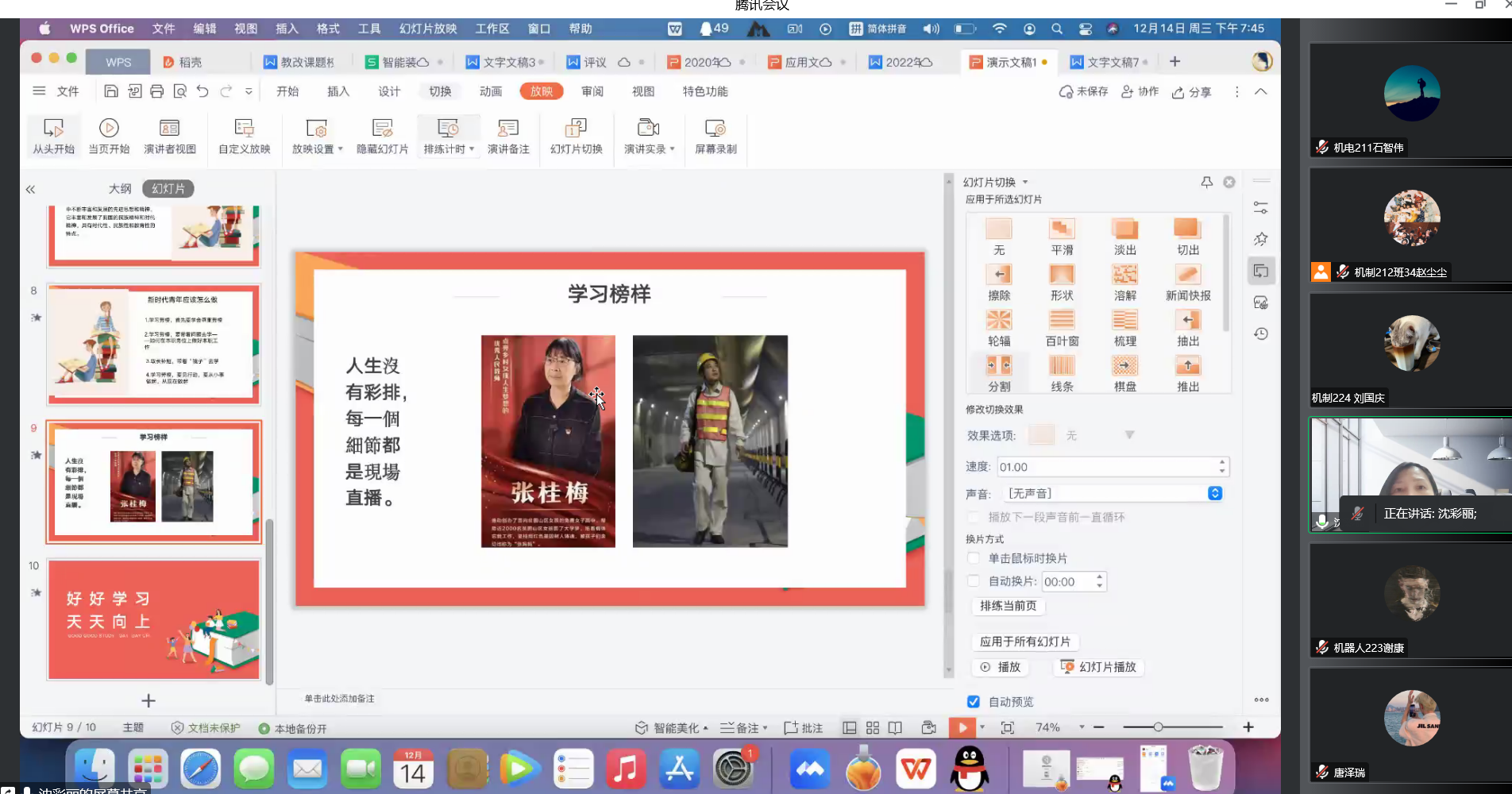Select the 溶解 dissolve transition effect

pos(1124,276)
